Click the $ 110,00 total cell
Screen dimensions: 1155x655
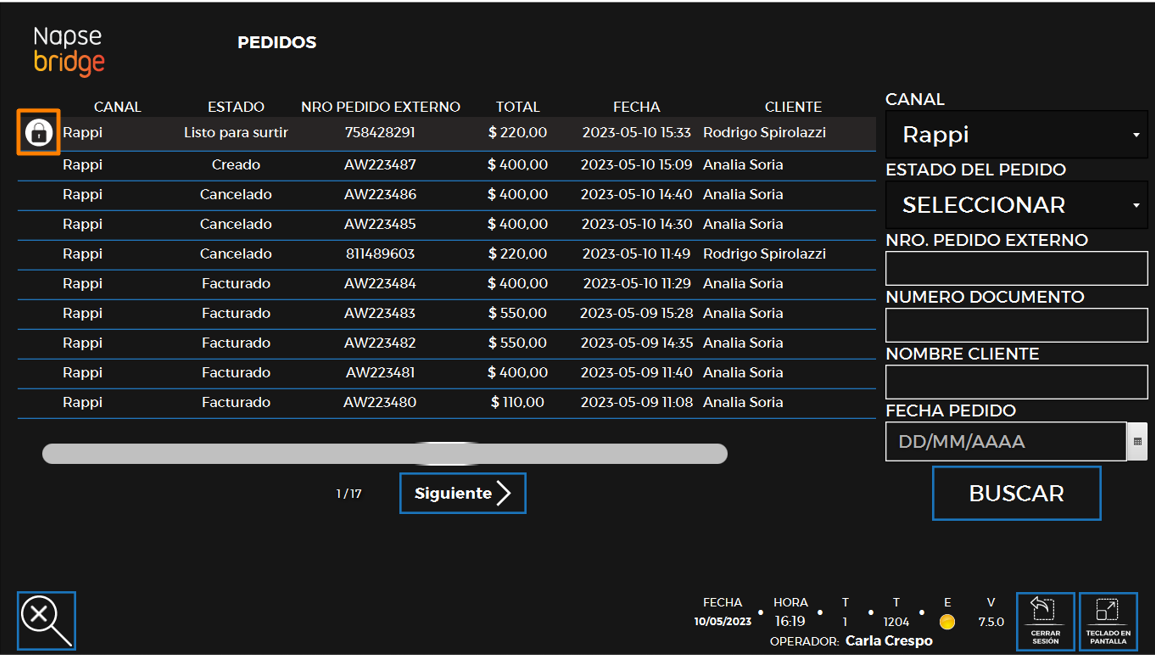click(517, 402)
